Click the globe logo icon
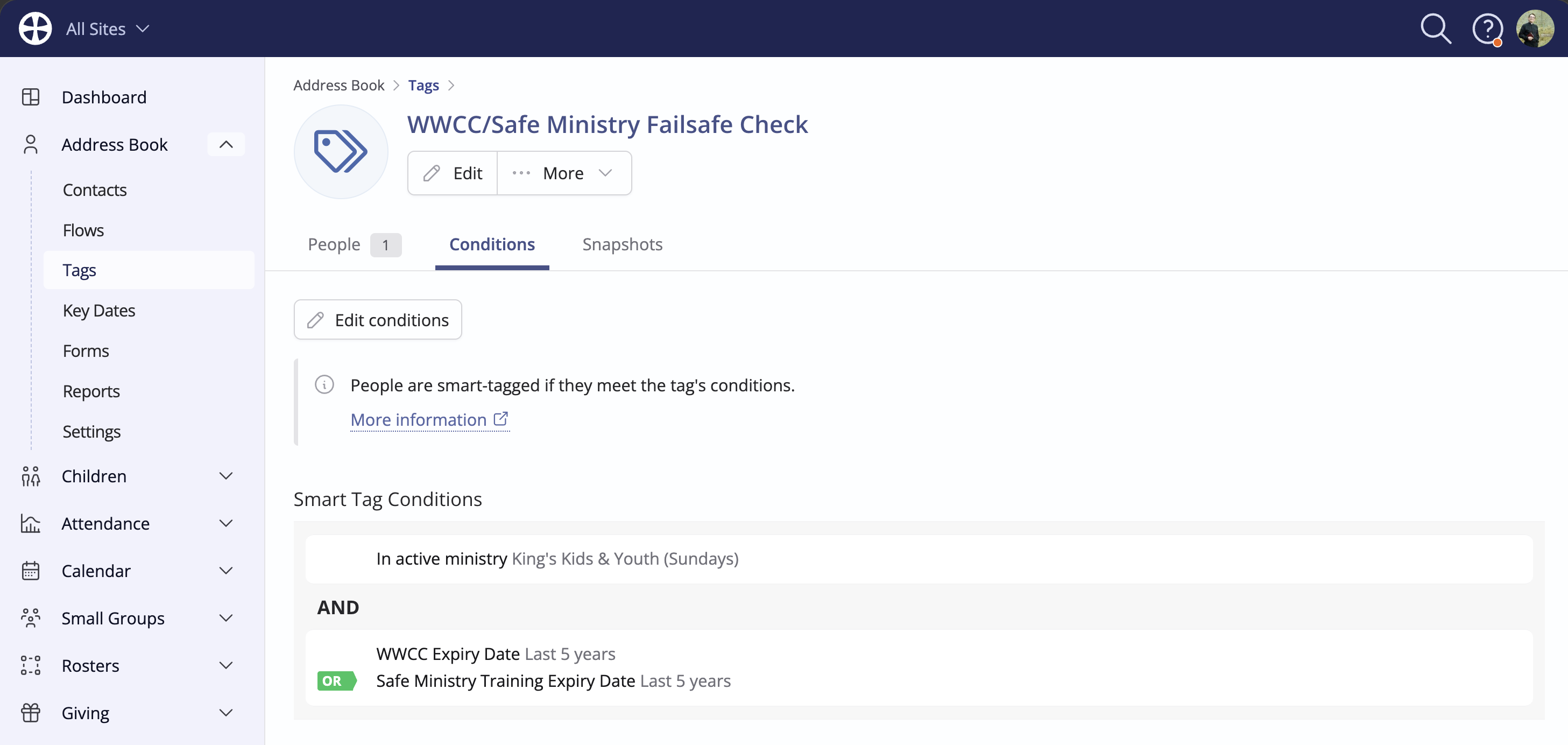Screen dimensions: 1568x745 click(x=36, y=29)
